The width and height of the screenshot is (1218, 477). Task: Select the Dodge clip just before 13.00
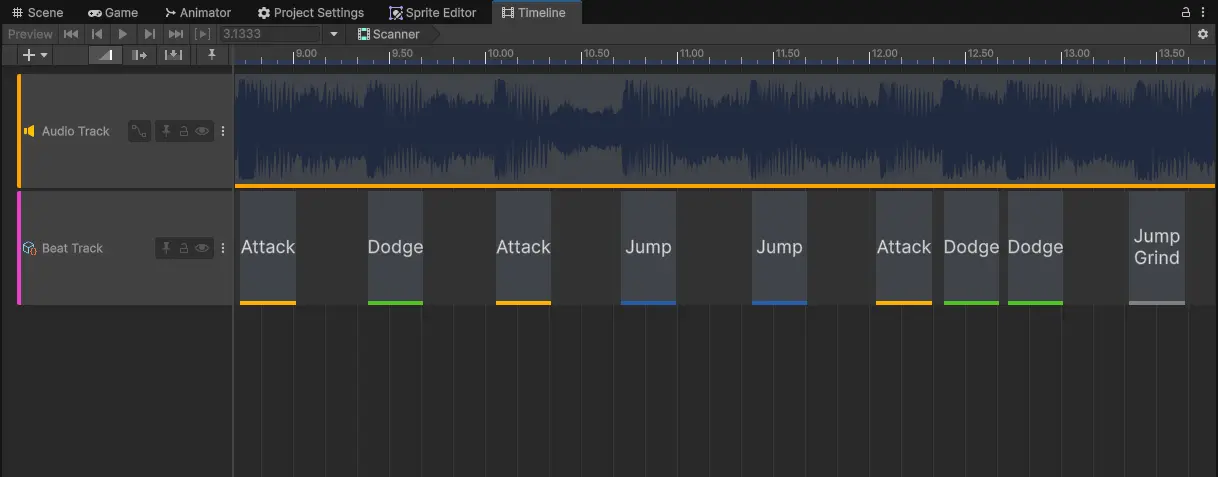(x=1035, y=248)
